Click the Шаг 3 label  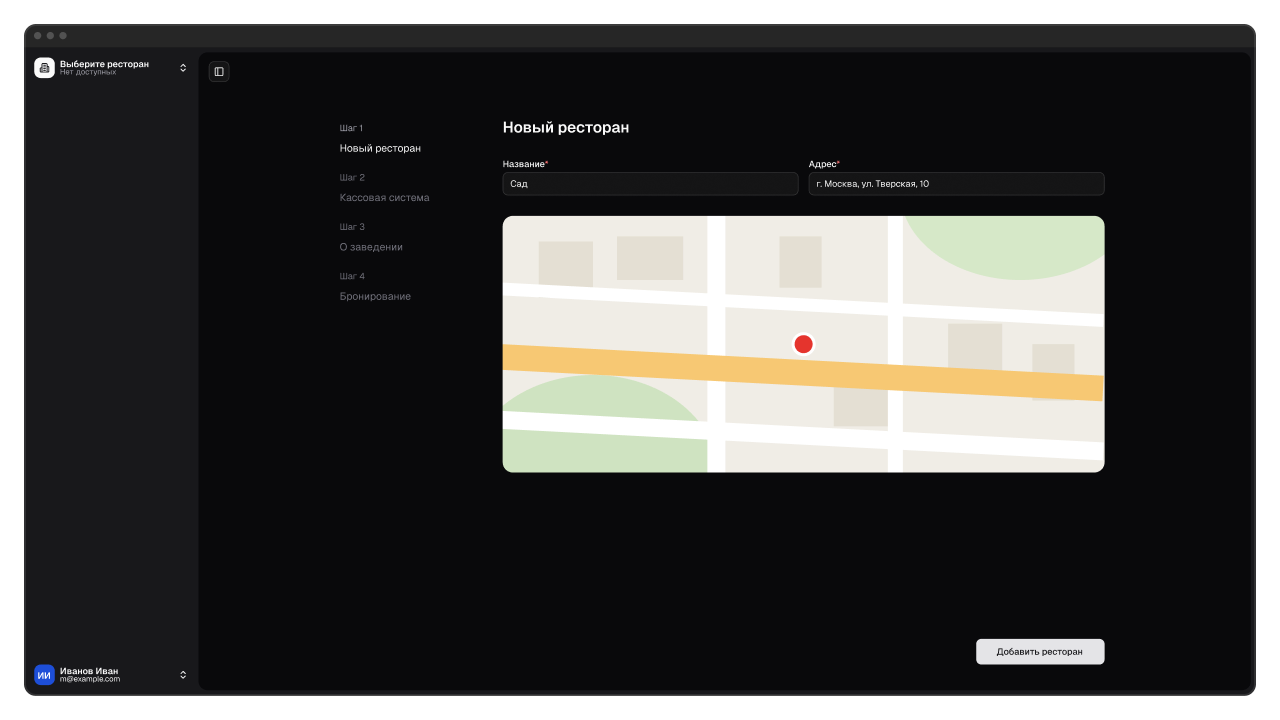point(352,227)
